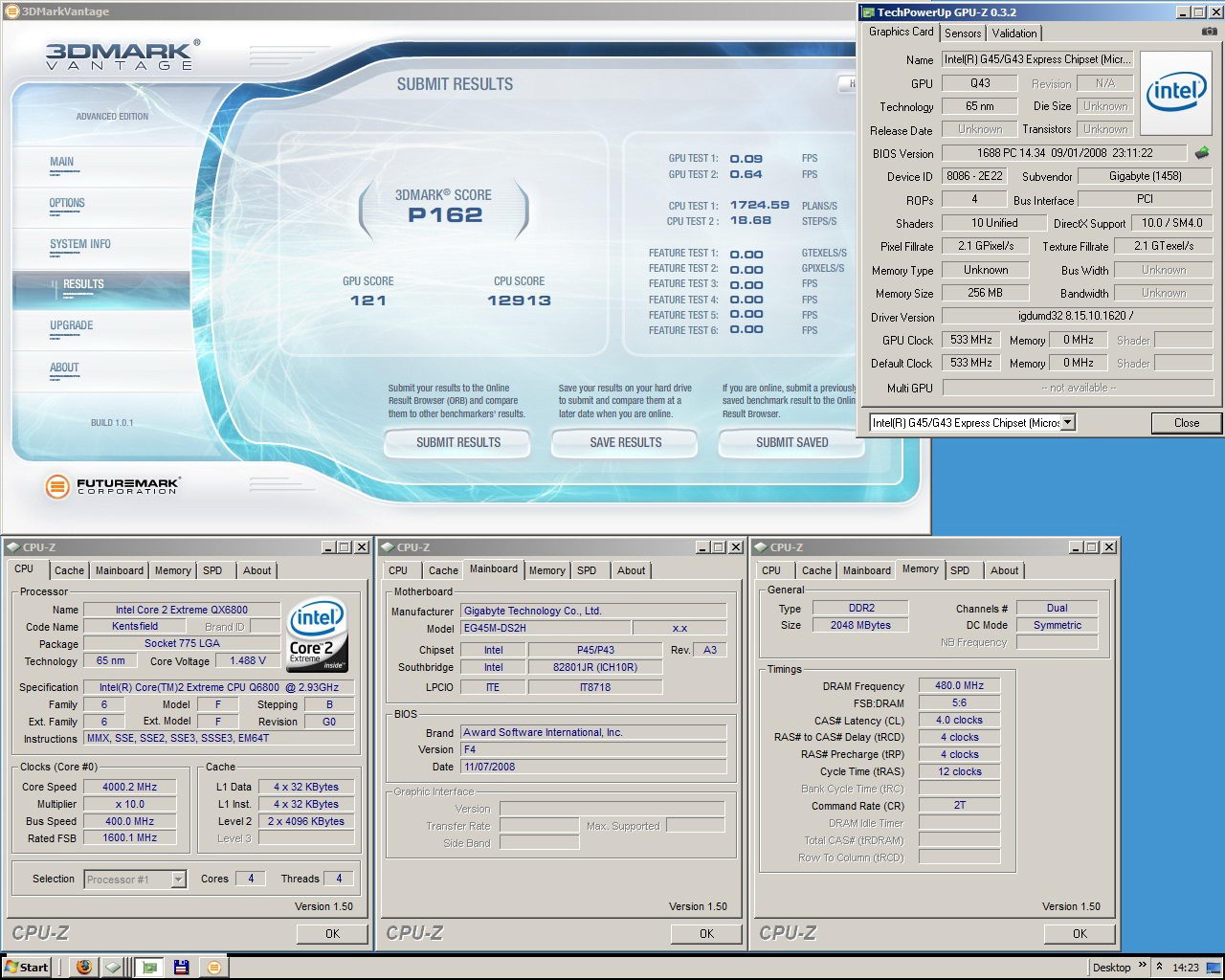Click the Rated FSB value 1600.1 MHz
The width and height of the screenshot is (1225, 980).
[x=129, y=837]
